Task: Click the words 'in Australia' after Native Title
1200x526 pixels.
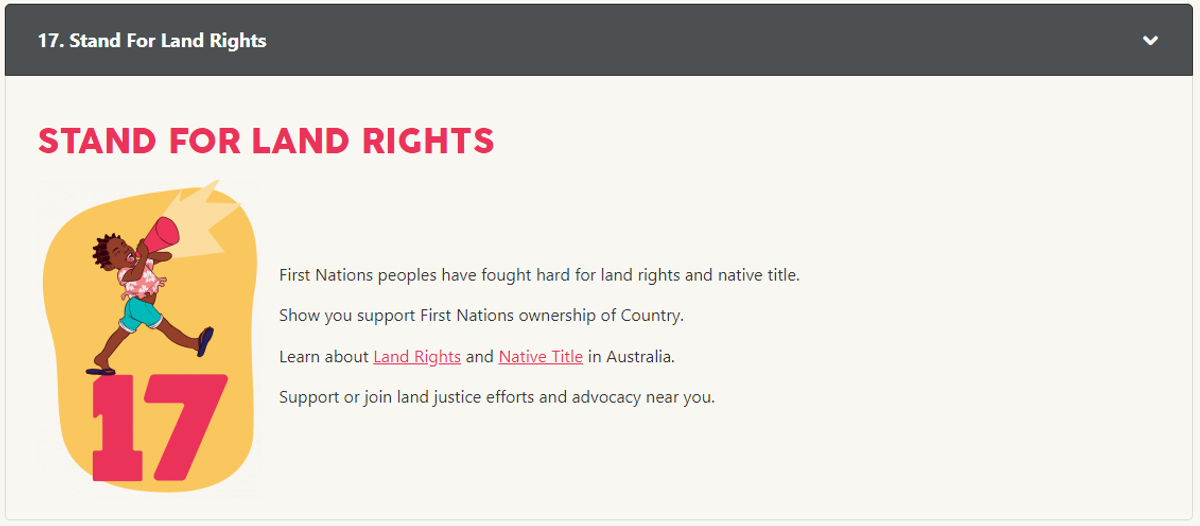Action: click(631, 356)
